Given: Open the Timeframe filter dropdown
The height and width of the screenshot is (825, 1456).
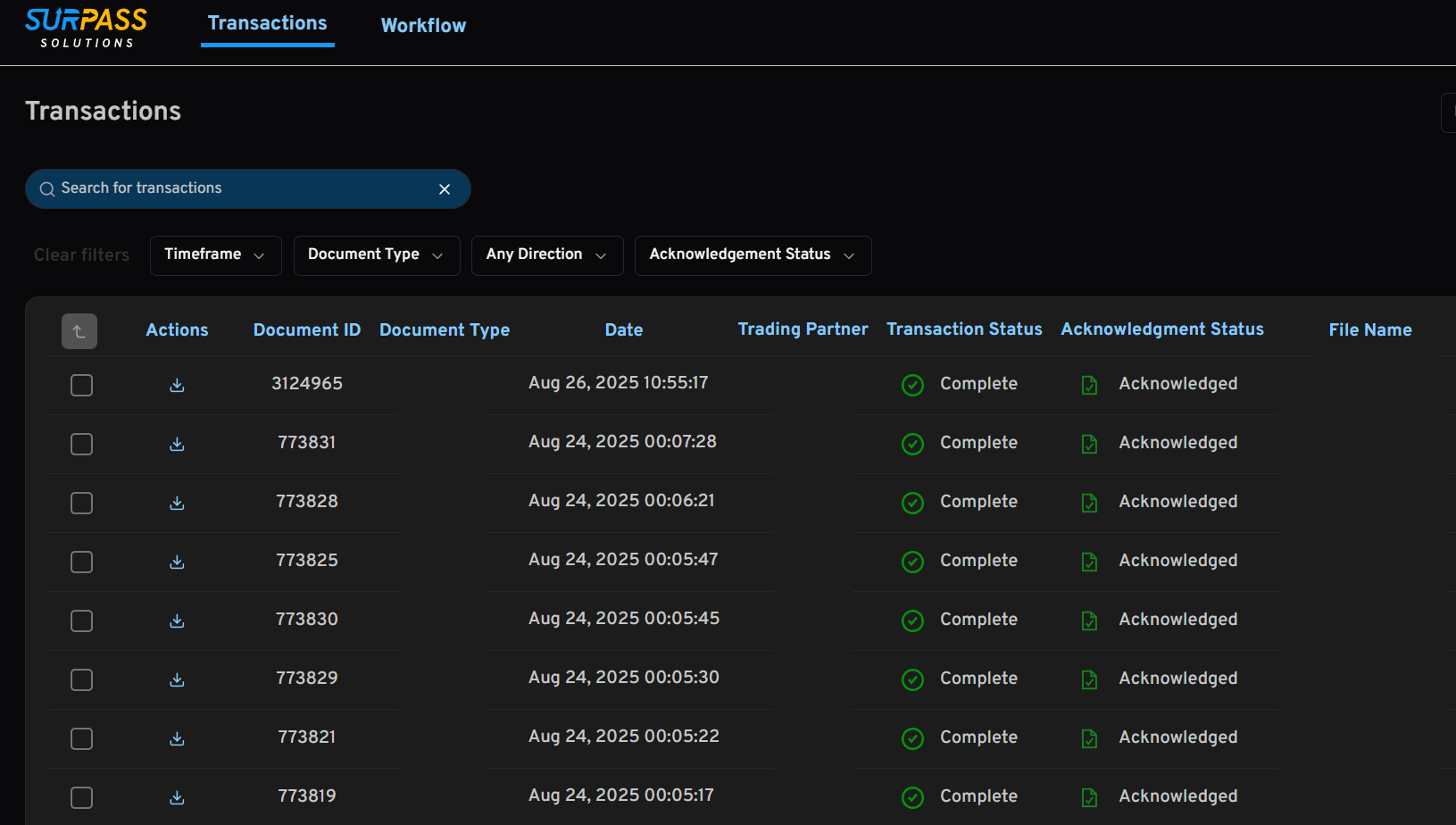Looking at the screenshot, I should pyautogui.click(x=215, y=255).
